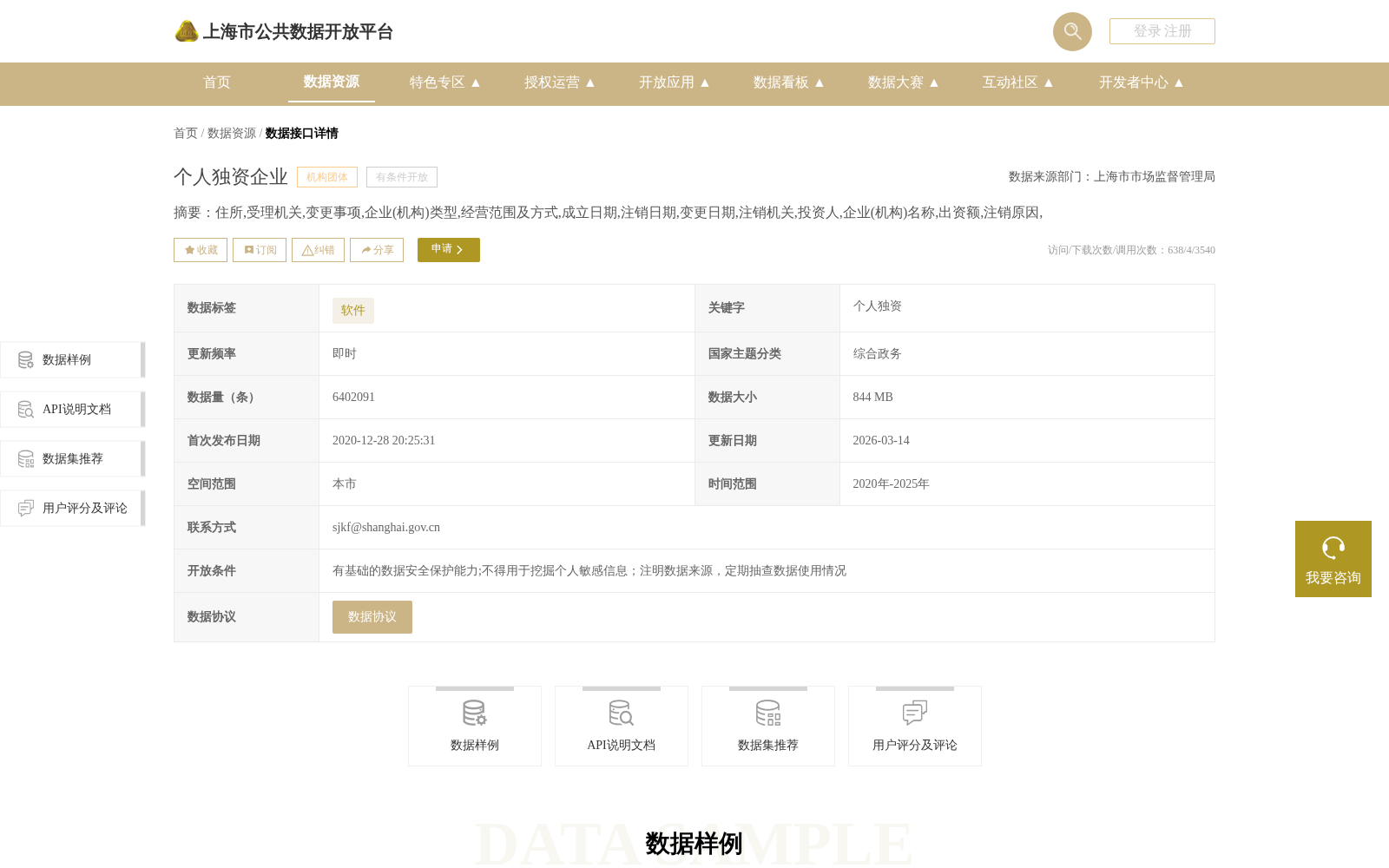Viewport: 1389px width, 868px height.
Task: Click the 数据样例 database icon in left sidebar
Action: (x=26, y=359)
